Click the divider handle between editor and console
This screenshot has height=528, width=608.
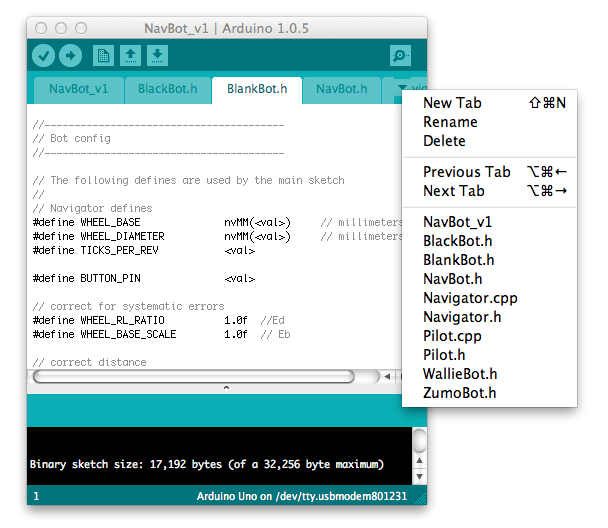[x=226, y=388]
